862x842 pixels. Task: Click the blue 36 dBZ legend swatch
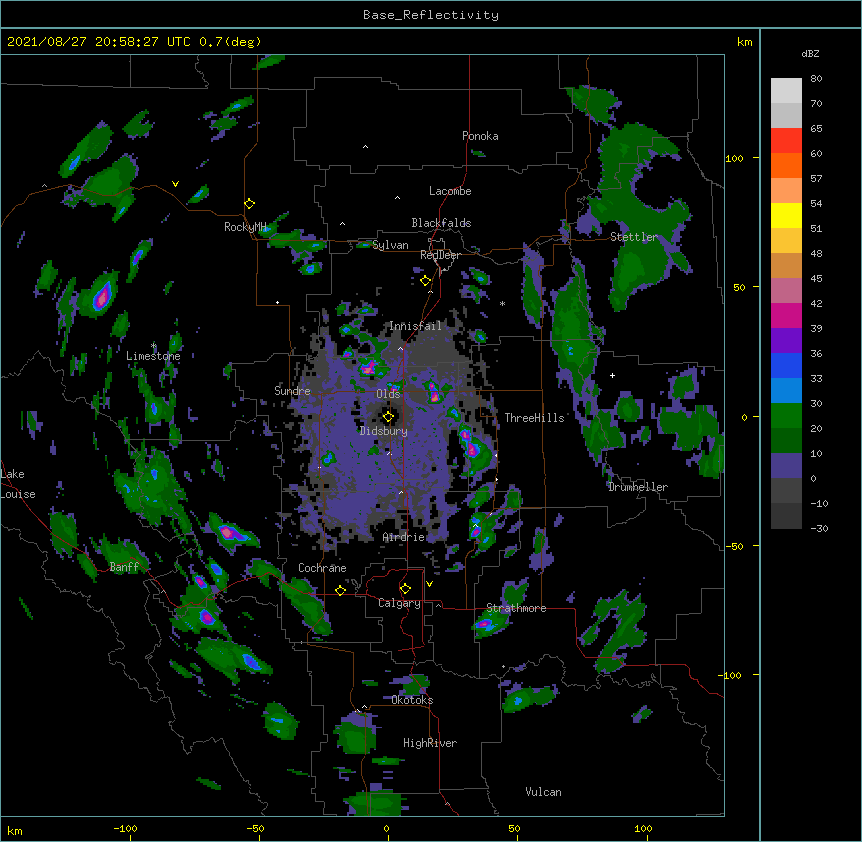[x=786, y=365]
